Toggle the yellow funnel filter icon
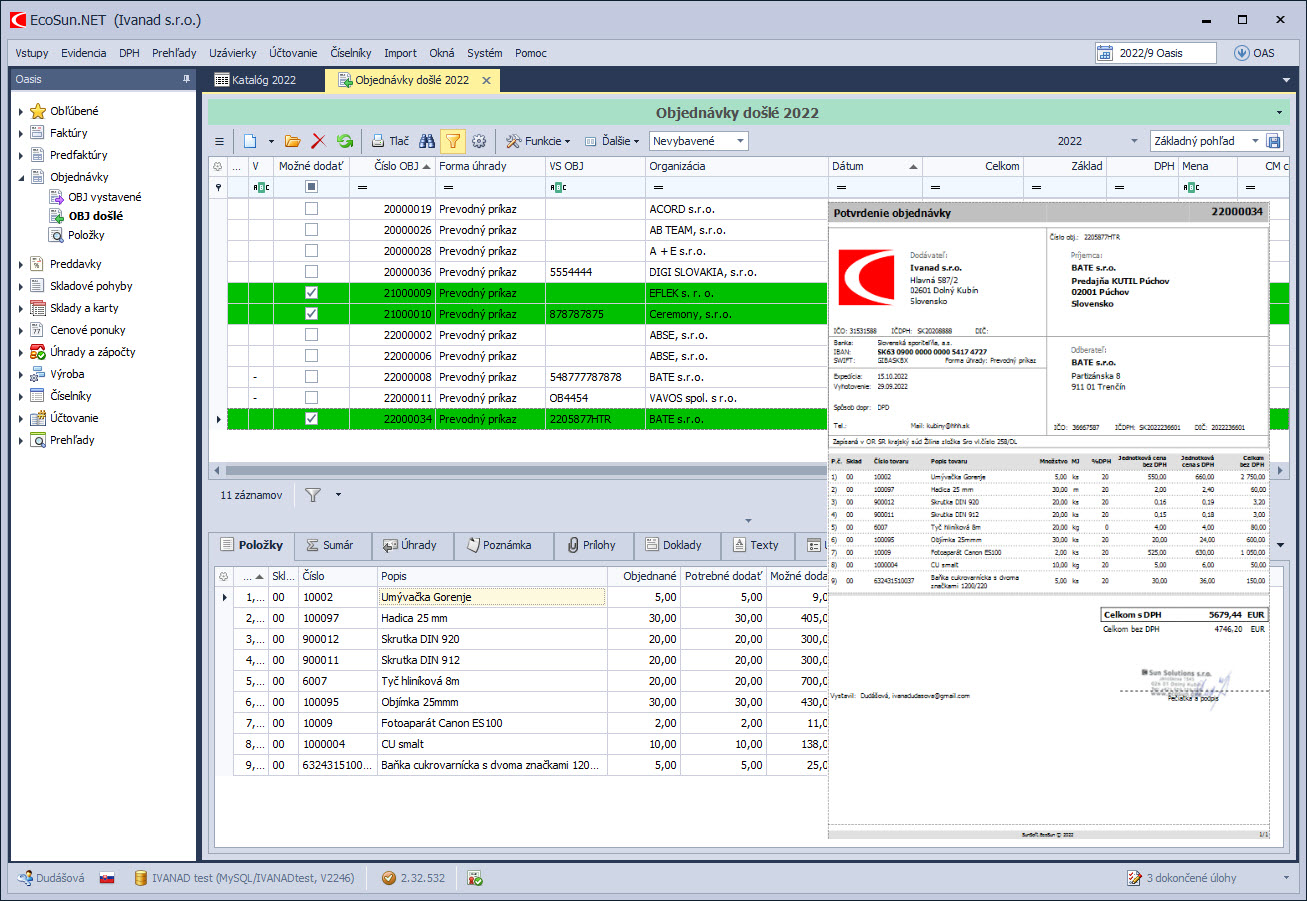The image size is (1307, 901). tap(452, 142)
